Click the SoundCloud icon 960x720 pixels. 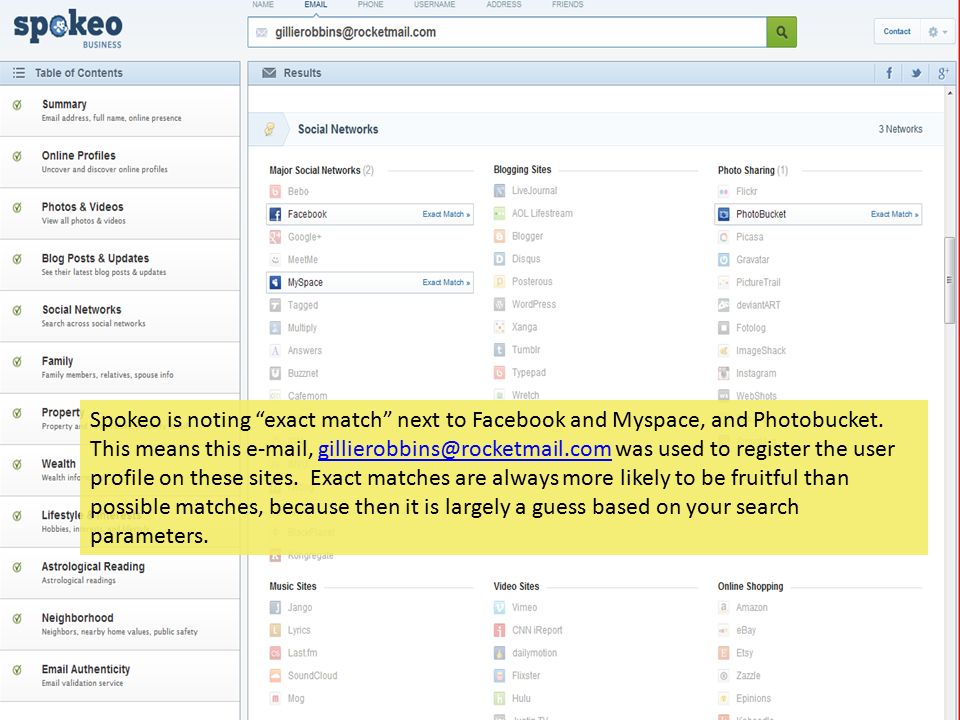[276, 675]
